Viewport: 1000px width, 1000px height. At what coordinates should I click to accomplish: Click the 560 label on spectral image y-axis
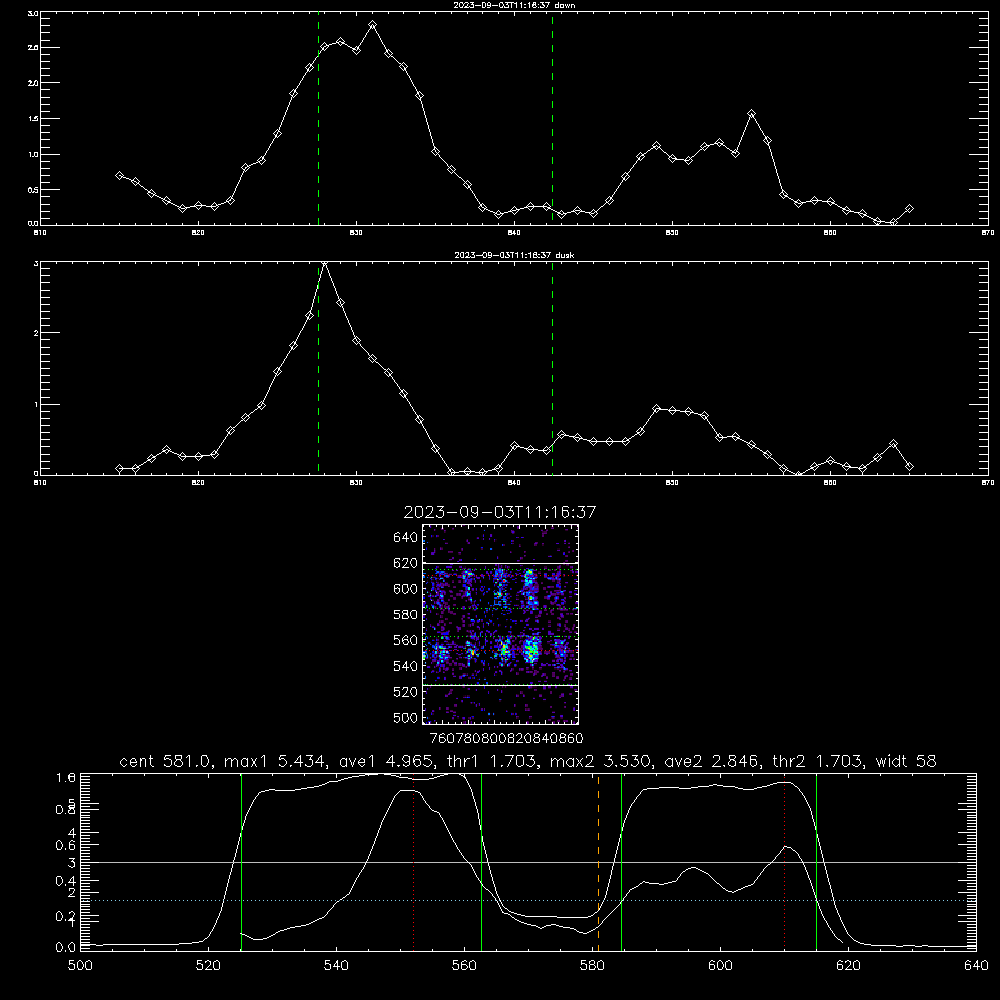[406, 640]
